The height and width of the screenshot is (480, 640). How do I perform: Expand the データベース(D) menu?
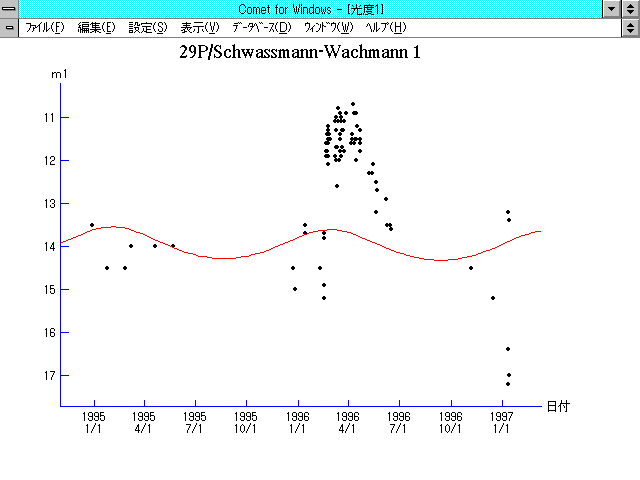pyautogui.click(x=261, y=27)
